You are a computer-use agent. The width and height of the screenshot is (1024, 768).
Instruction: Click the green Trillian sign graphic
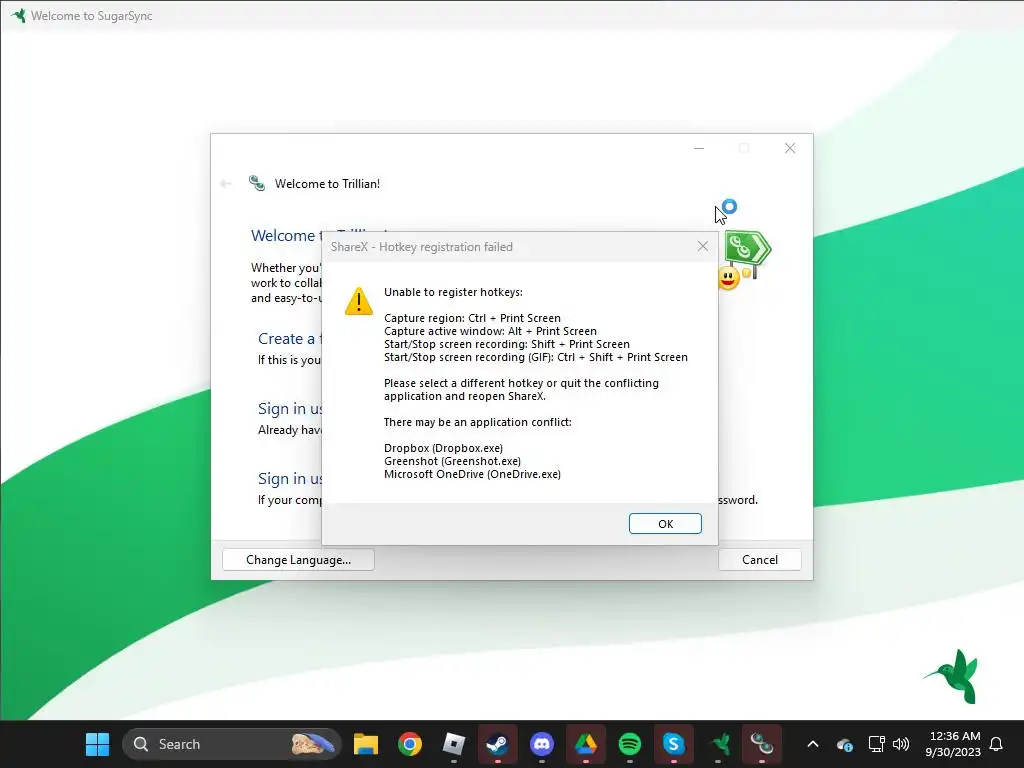point(748,249)
